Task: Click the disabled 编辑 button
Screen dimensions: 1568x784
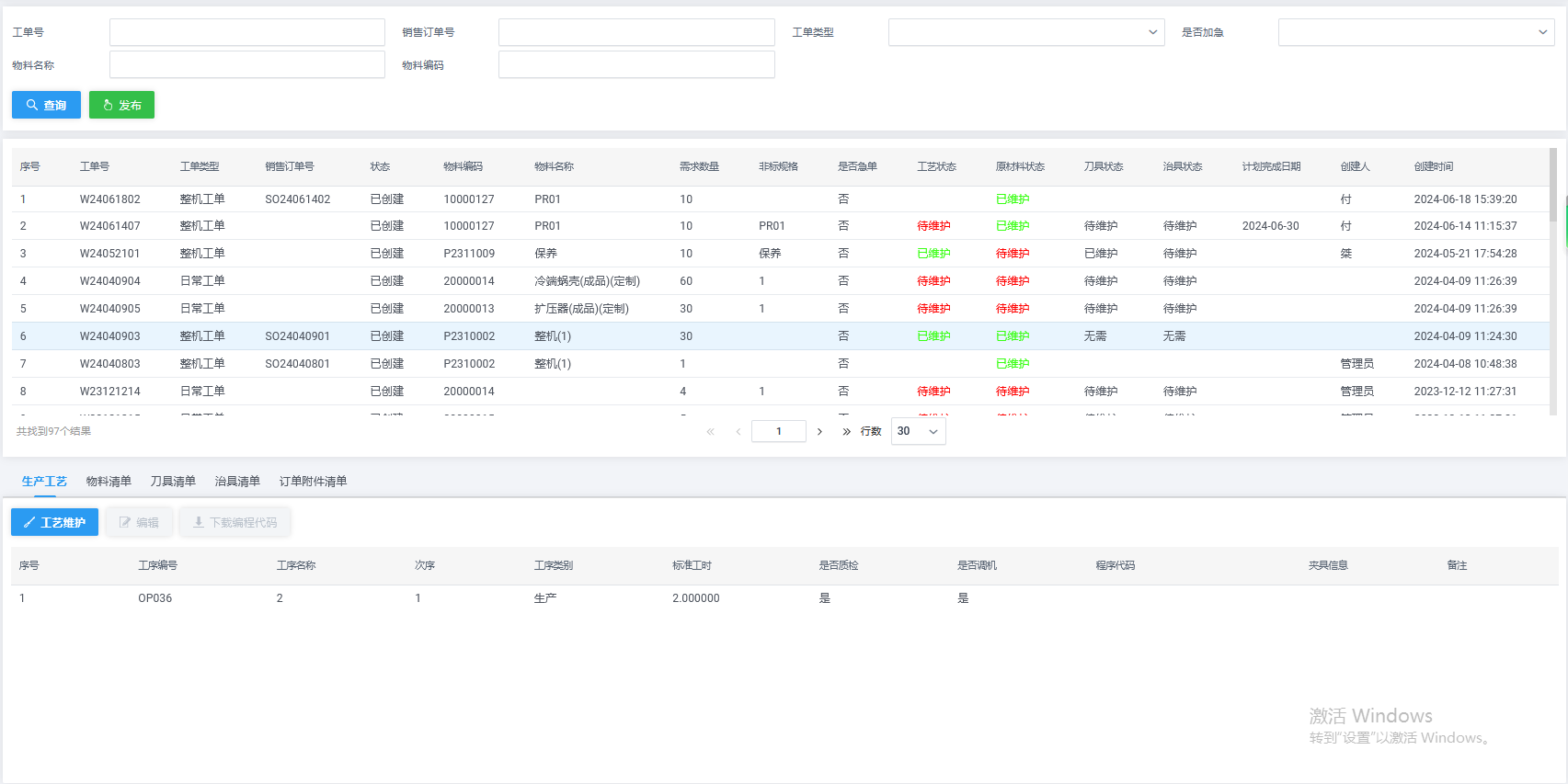Action: click(139, 522)
